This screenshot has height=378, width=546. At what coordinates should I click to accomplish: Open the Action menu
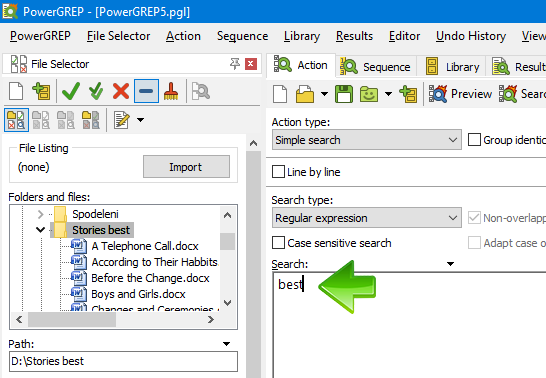tap(183, 36)
